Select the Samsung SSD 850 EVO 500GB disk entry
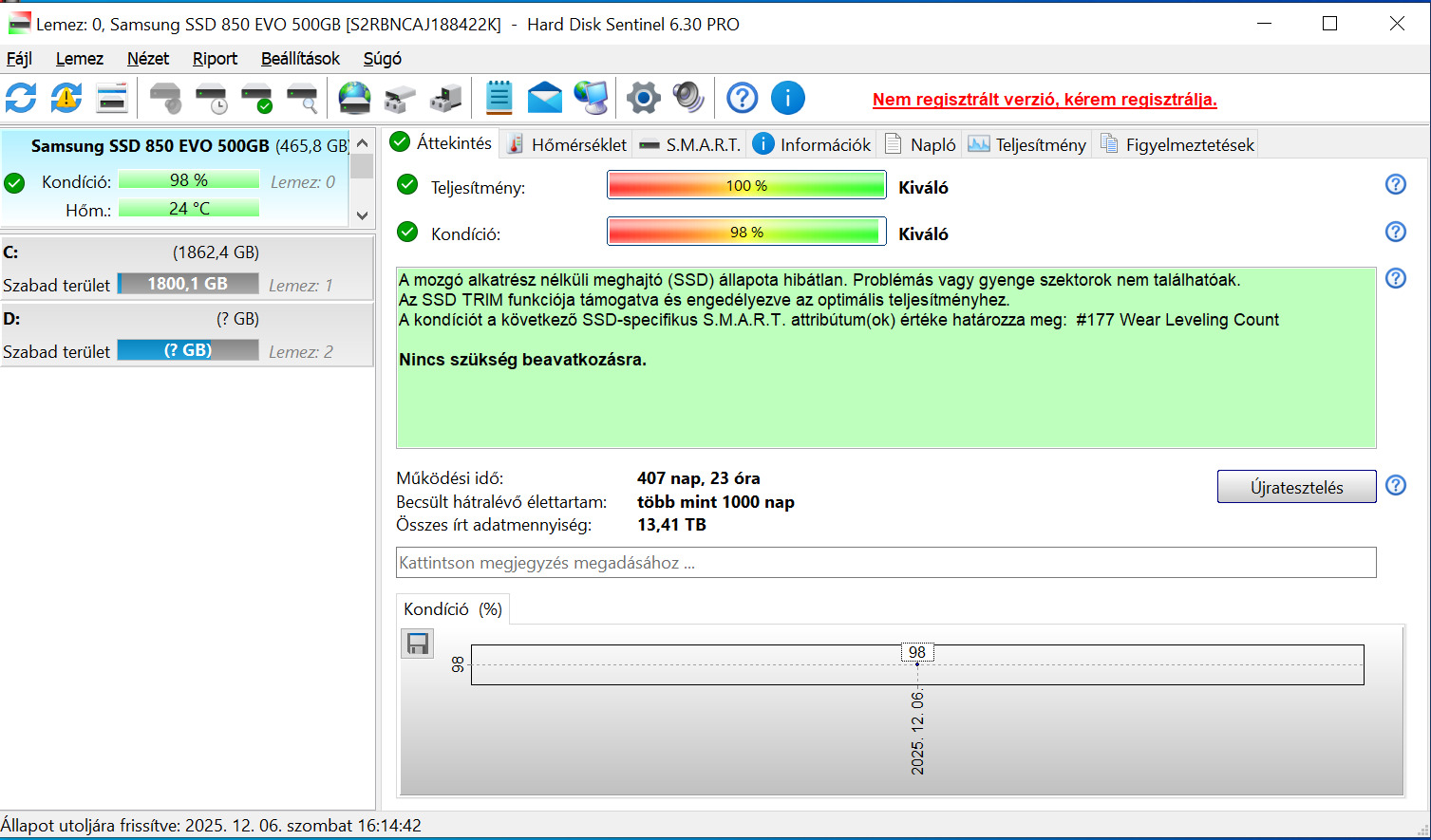 pyautogui.click(x=176, y=178)
